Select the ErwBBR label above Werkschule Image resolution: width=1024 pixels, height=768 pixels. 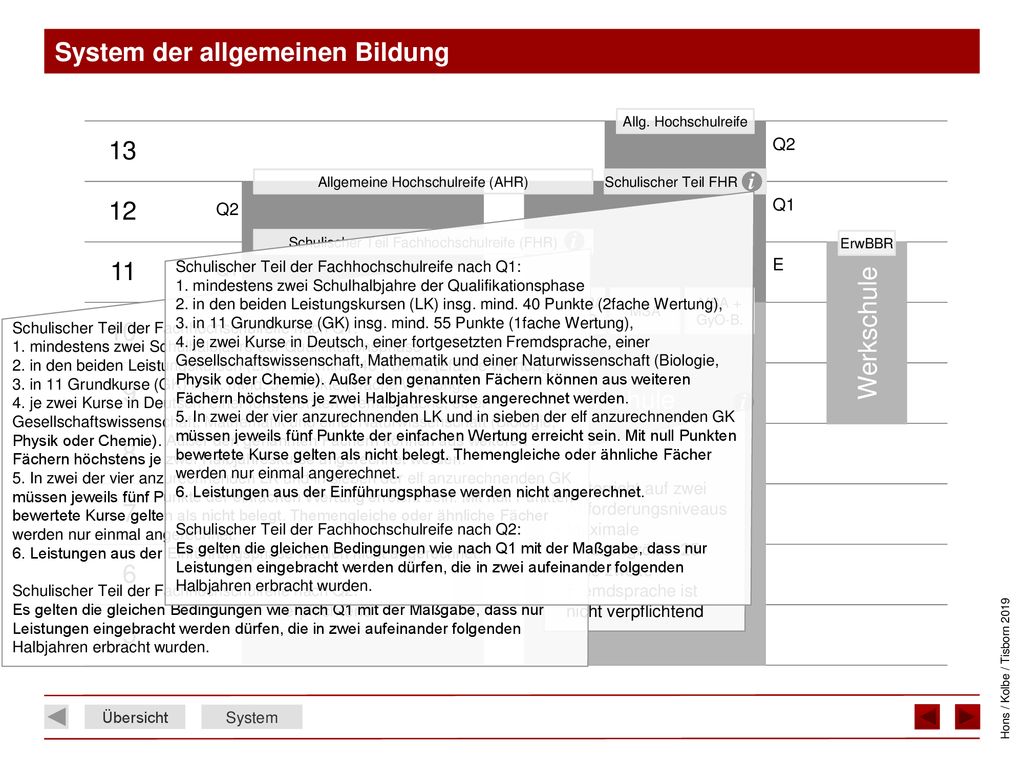[866, 244]
